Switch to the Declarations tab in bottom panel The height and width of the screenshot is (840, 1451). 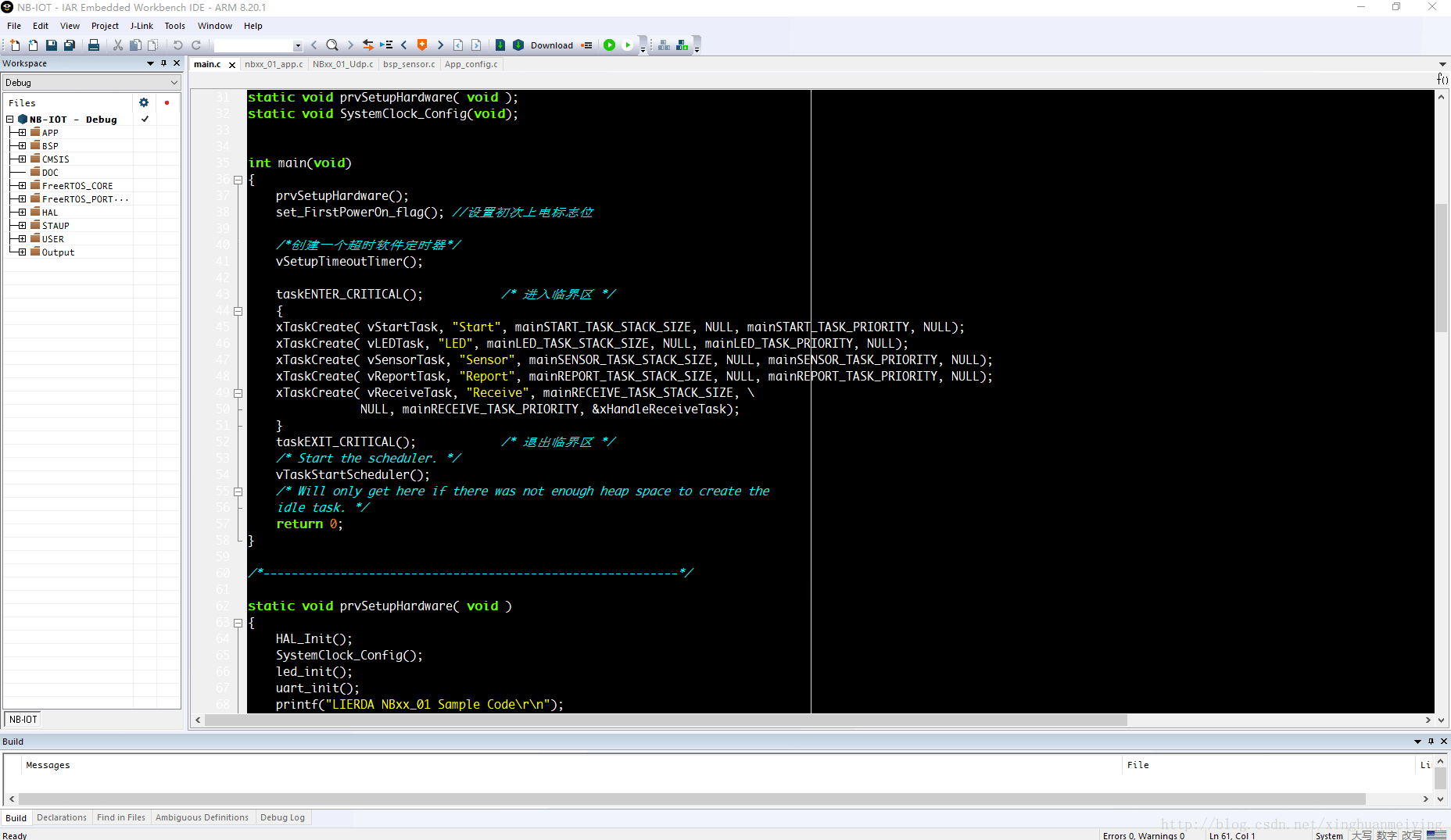coord(62,817)
